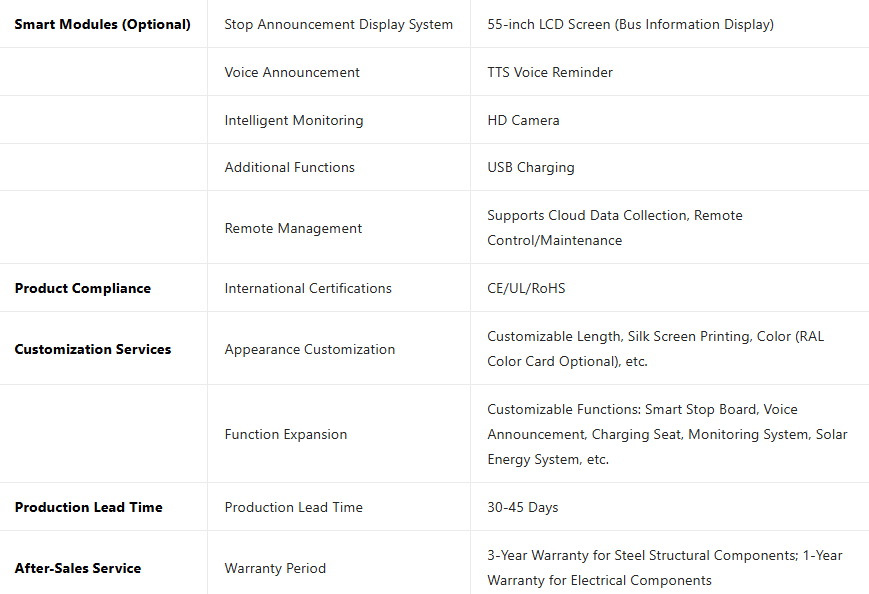Select the Additional Functions cell
The image size is (869, 594).
(x=290, y=167)
